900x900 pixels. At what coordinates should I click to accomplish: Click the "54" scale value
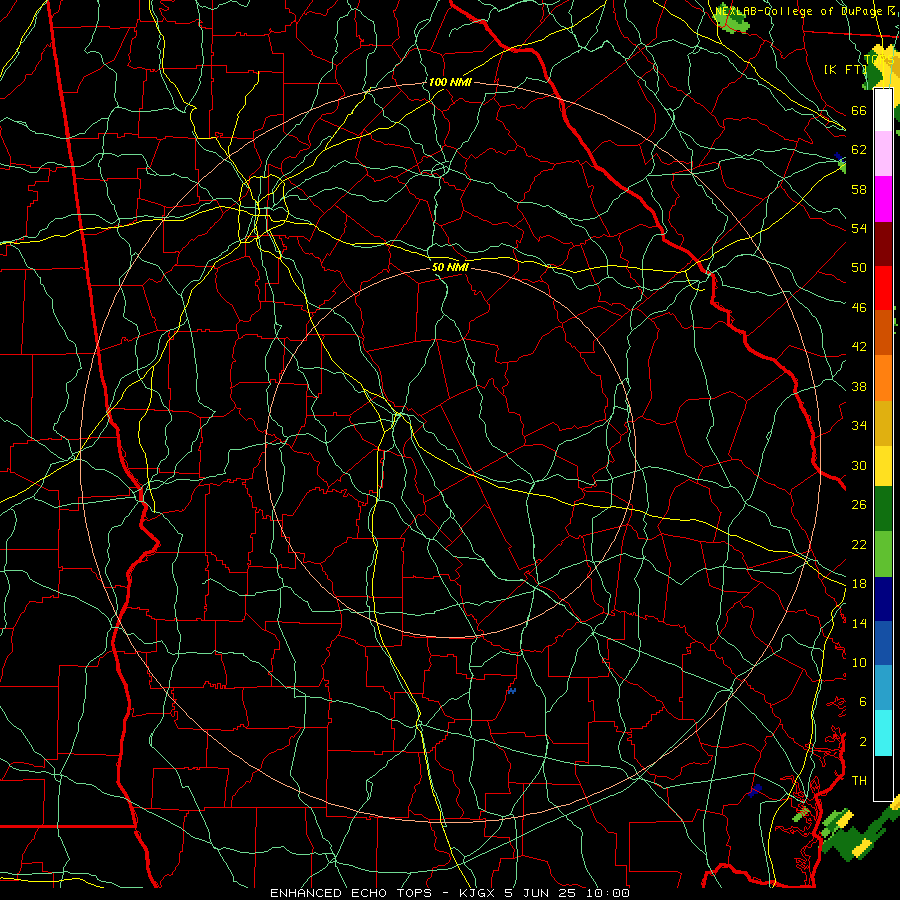pos(859,228)
